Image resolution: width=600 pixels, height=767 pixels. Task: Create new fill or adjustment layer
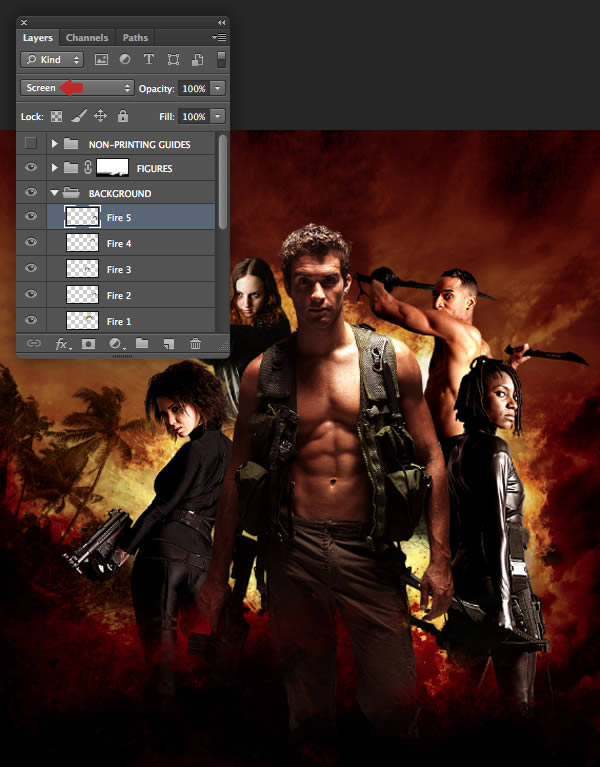[115, 344]
